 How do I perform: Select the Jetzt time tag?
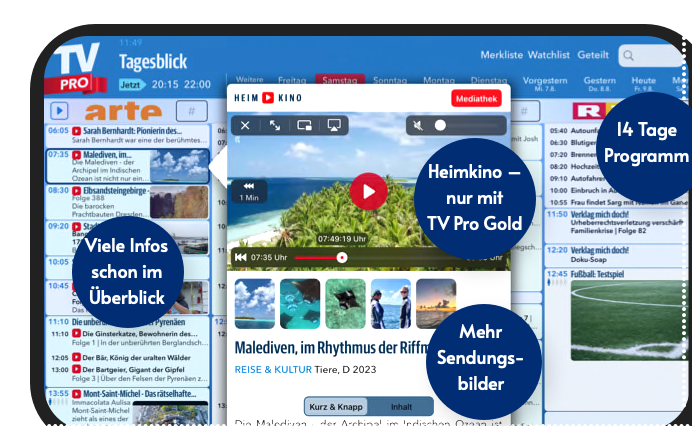click(x=131, y=84)
